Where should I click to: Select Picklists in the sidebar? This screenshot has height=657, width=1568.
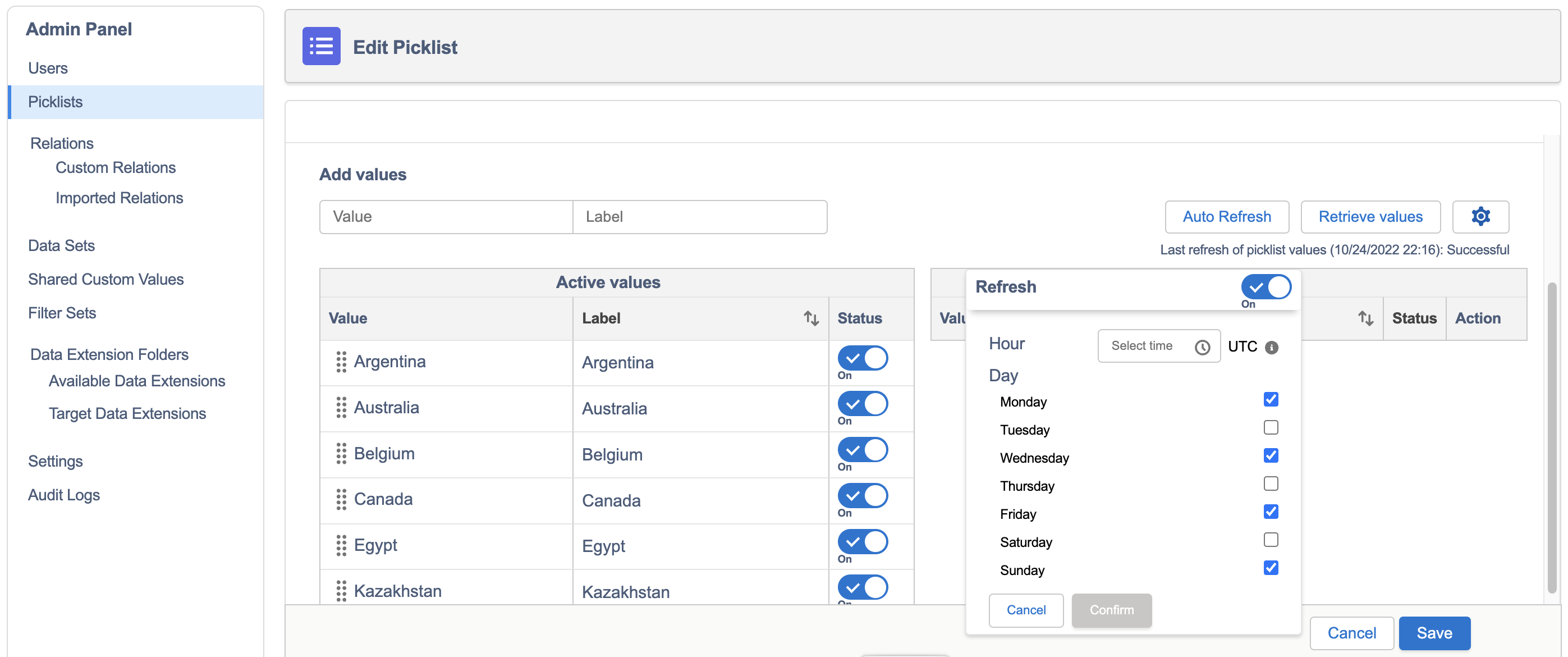click(136, 102)
